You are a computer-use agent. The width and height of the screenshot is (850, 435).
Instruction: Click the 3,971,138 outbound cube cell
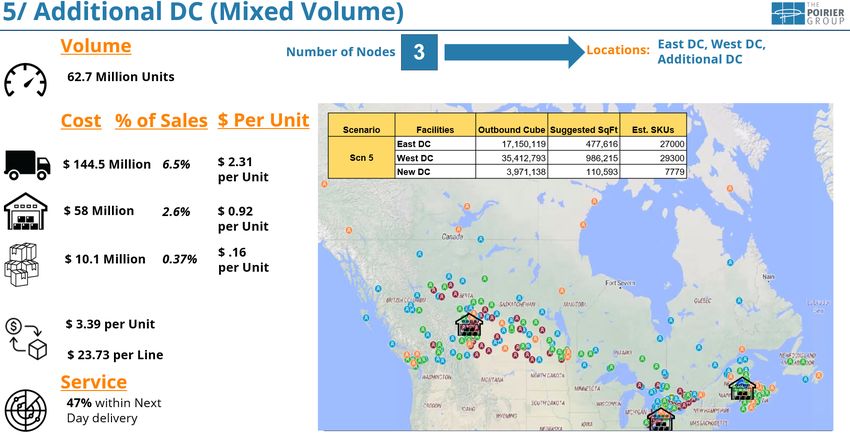[x=512, y=172]
